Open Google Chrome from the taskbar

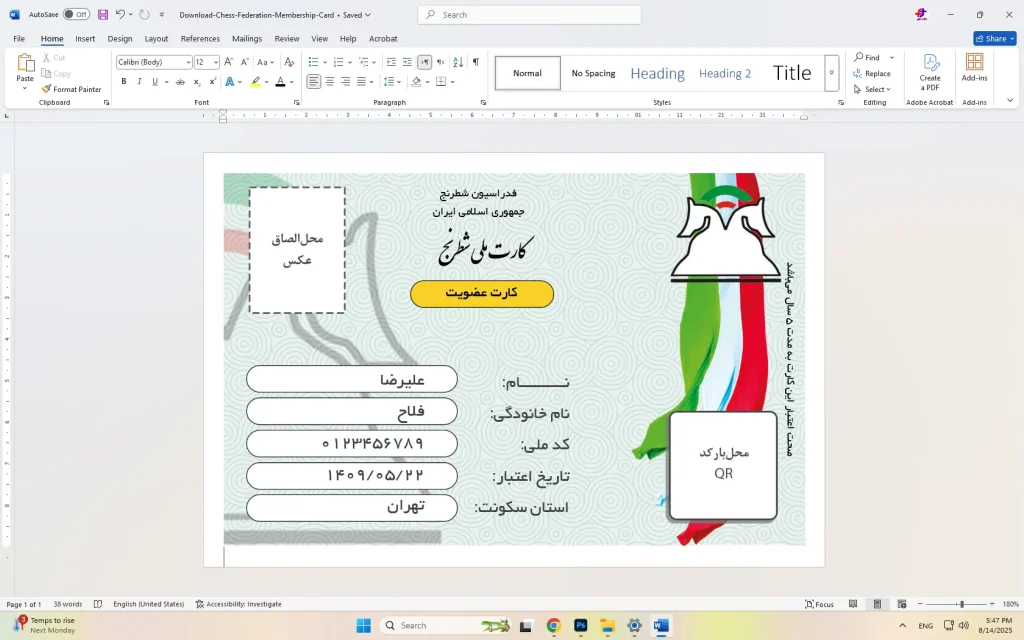(553, 626)
